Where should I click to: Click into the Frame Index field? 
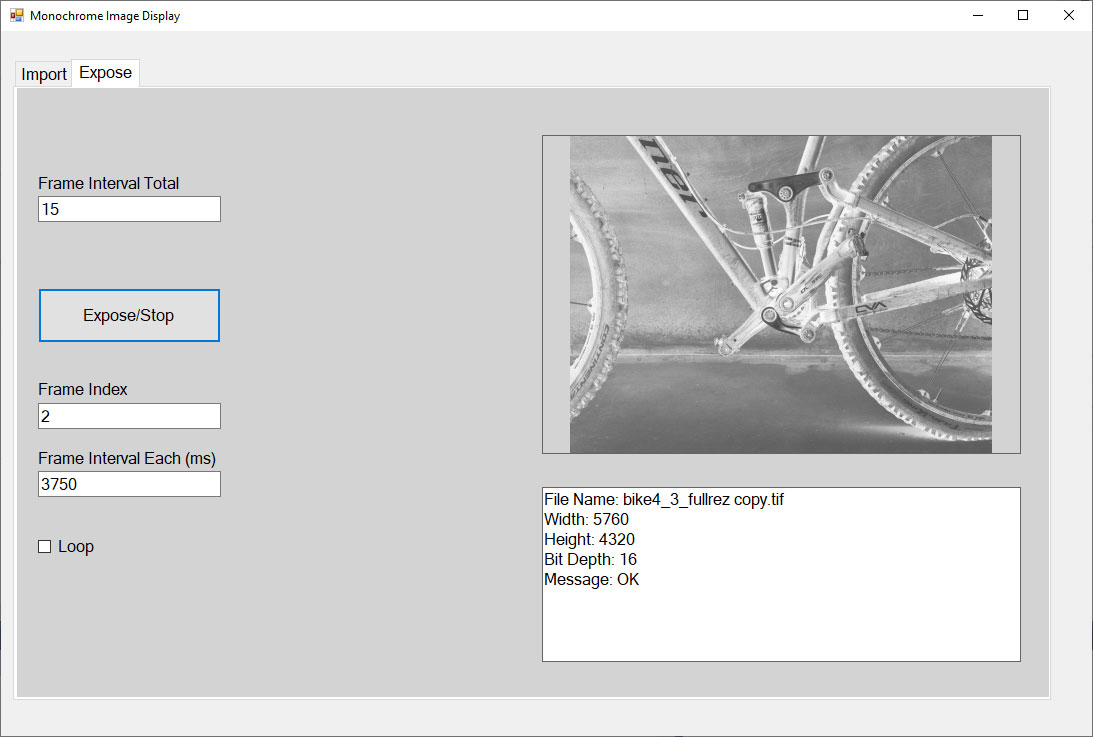[x=129, y=416]
